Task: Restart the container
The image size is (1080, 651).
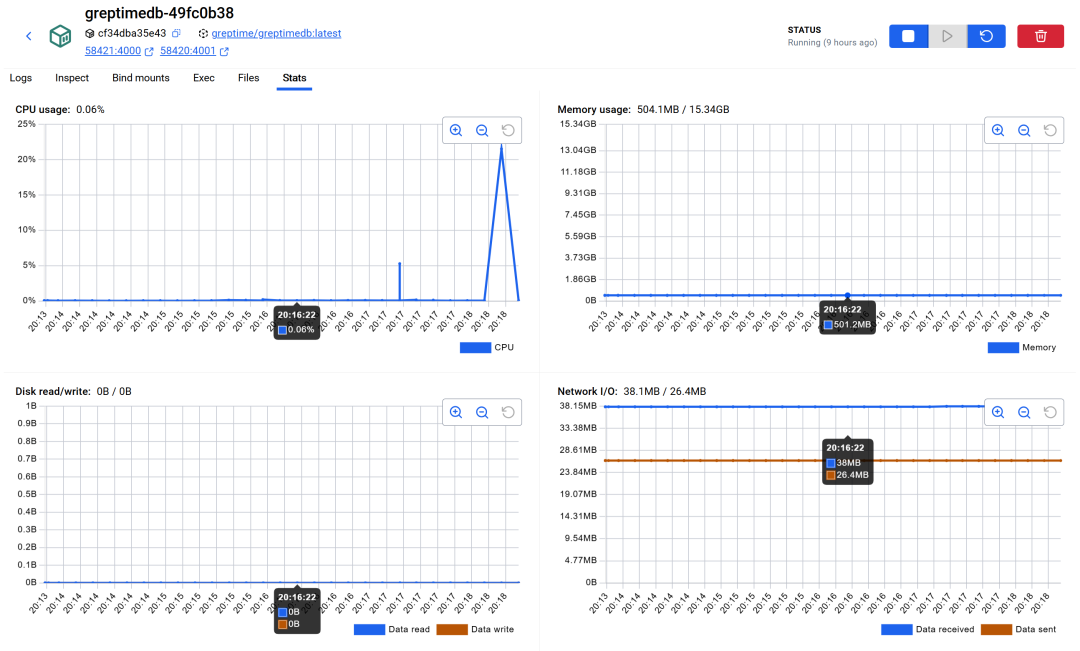Action: point(986,36)
